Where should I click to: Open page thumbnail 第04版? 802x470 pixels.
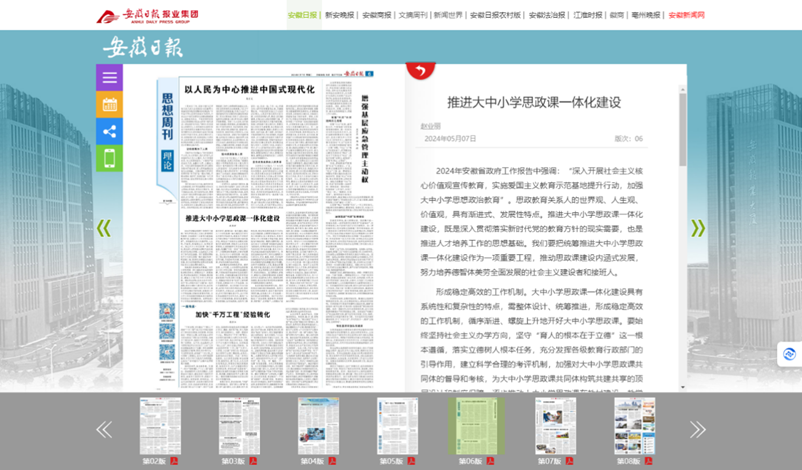click(x=318, y=426)
